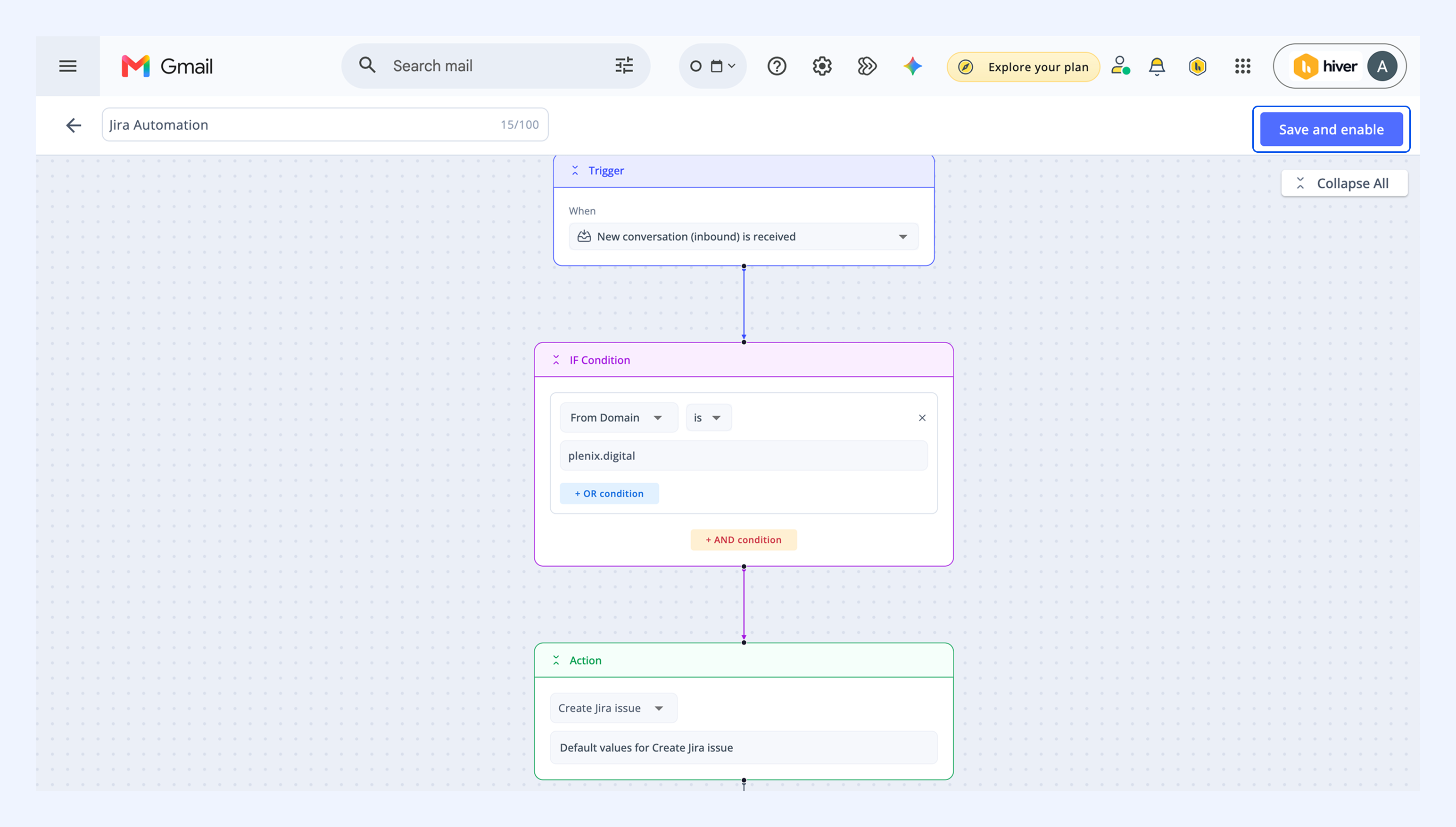Viewport: 1456px width, 827px height.
Task: Open the Gmail main menu hamburger
Action: click(x=67, y=66)
